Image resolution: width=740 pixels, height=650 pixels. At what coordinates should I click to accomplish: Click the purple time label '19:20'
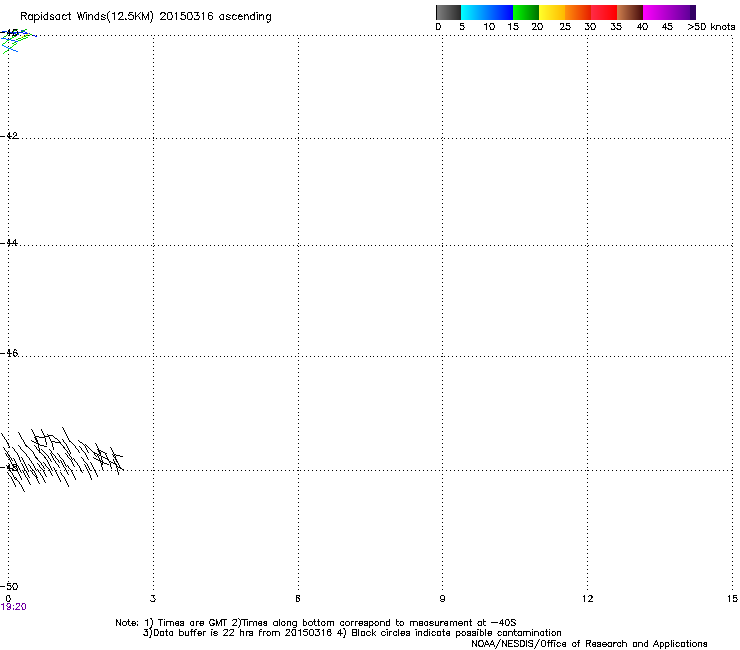click(x=13, y=607)
